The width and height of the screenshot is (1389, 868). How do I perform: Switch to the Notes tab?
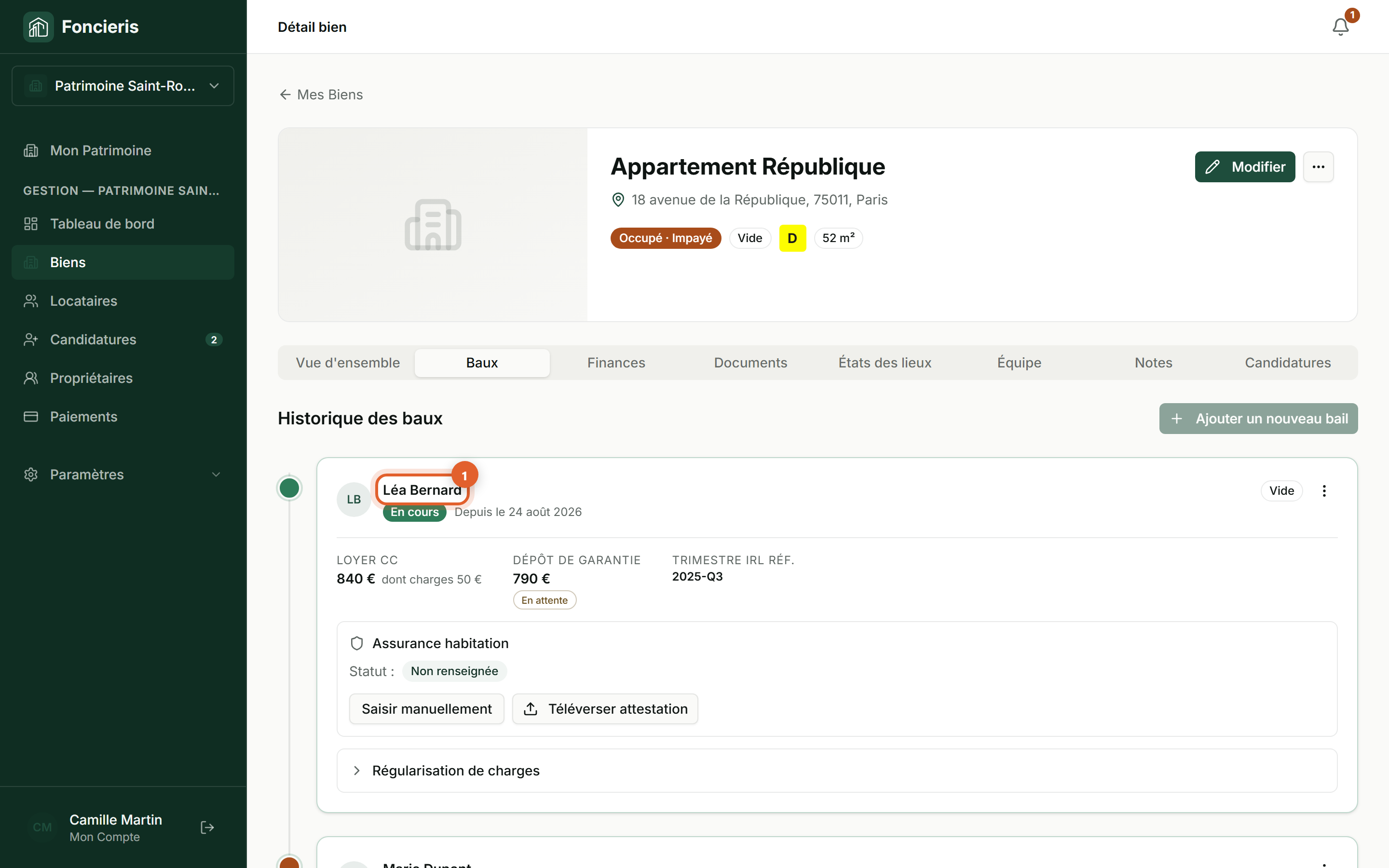pyautogui.click(x=1154, y=362)
